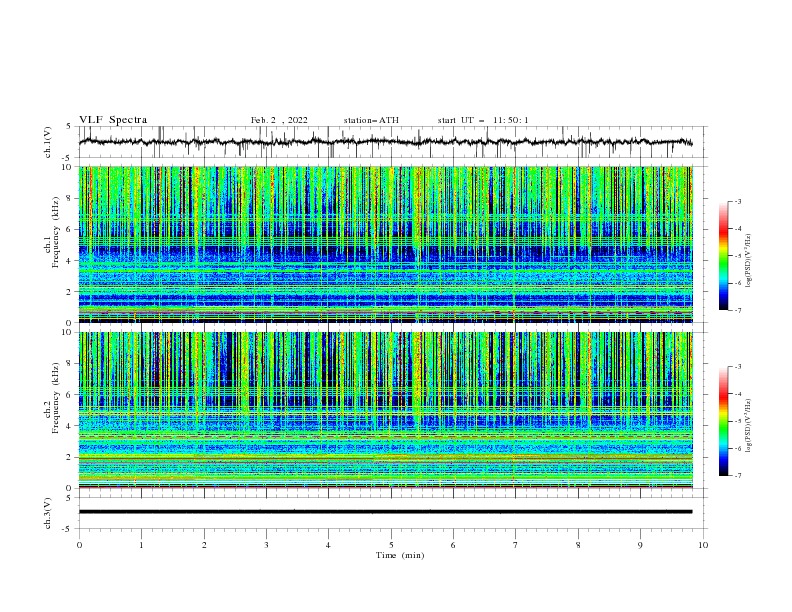Click the ch.1 frequency tick label "8"
This screenshot has height=612, width=792.
coord(69,198)
